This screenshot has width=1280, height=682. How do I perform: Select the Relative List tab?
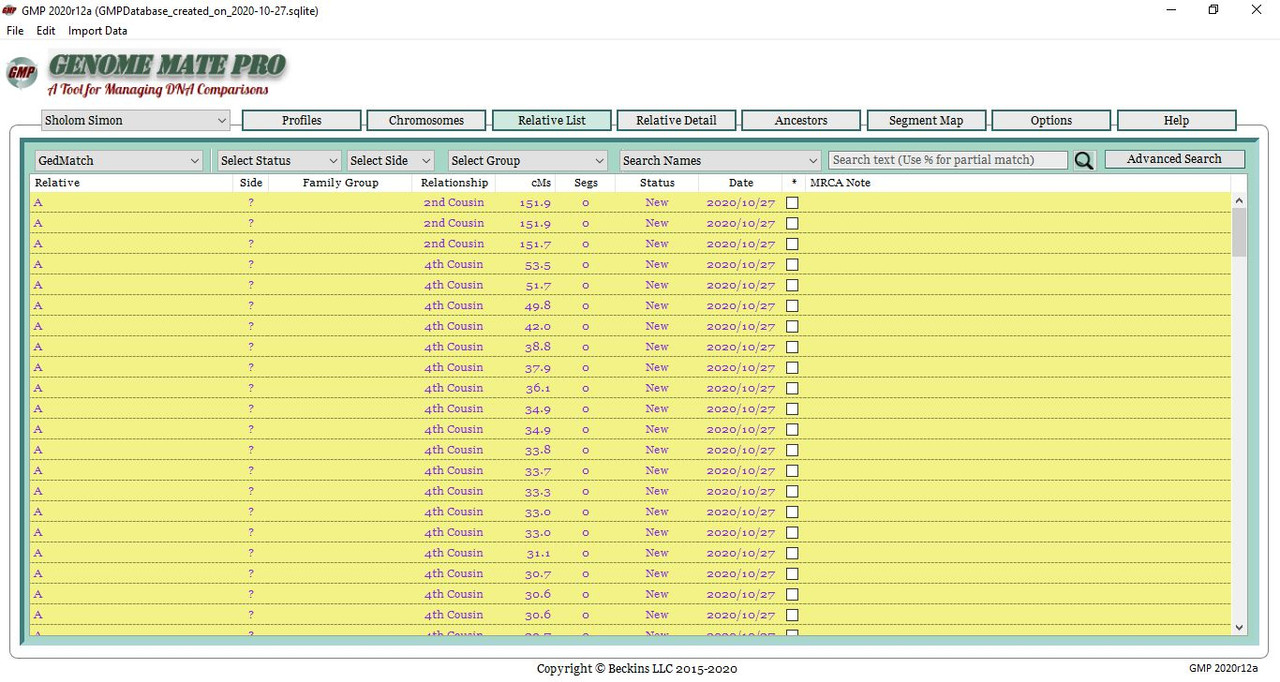pyautogui.click(x=552, y=120)
